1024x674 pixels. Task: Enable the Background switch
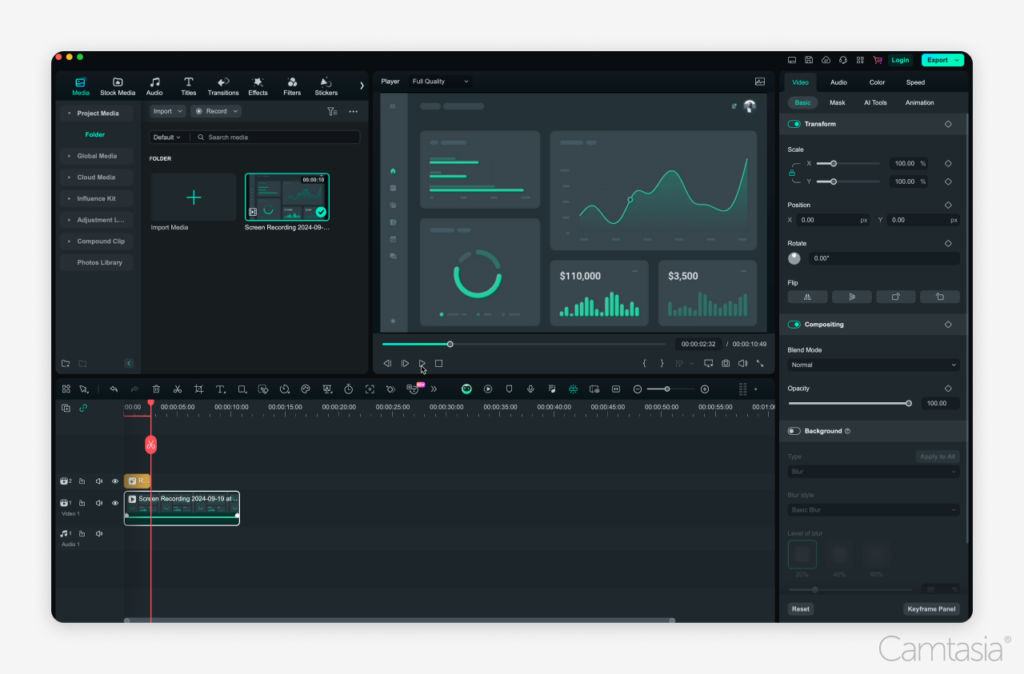794,431
